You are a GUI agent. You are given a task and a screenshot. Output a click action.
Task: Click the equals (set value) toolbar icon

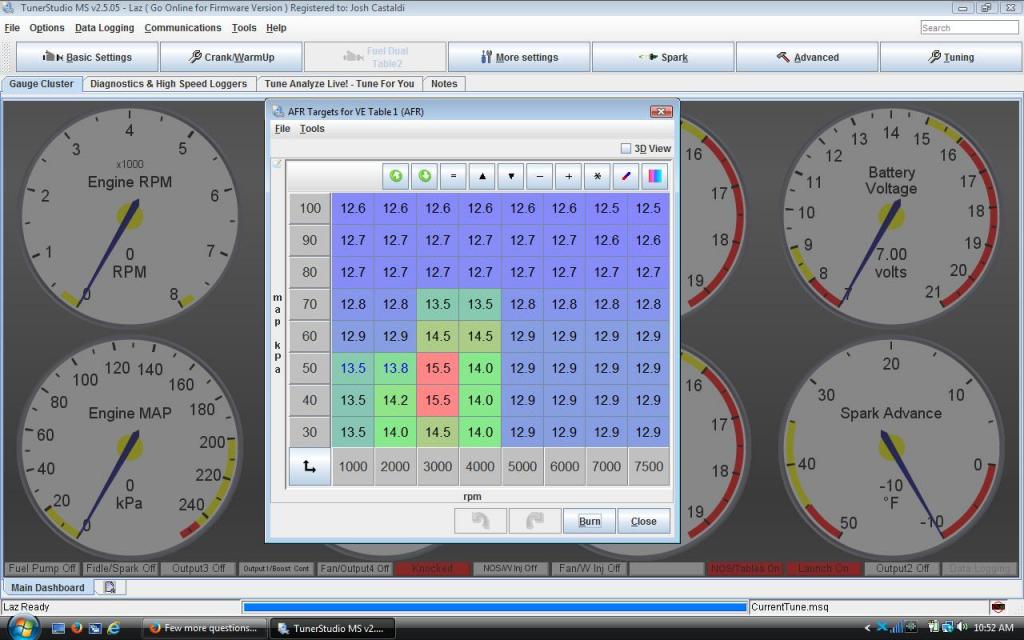point(453,176)
